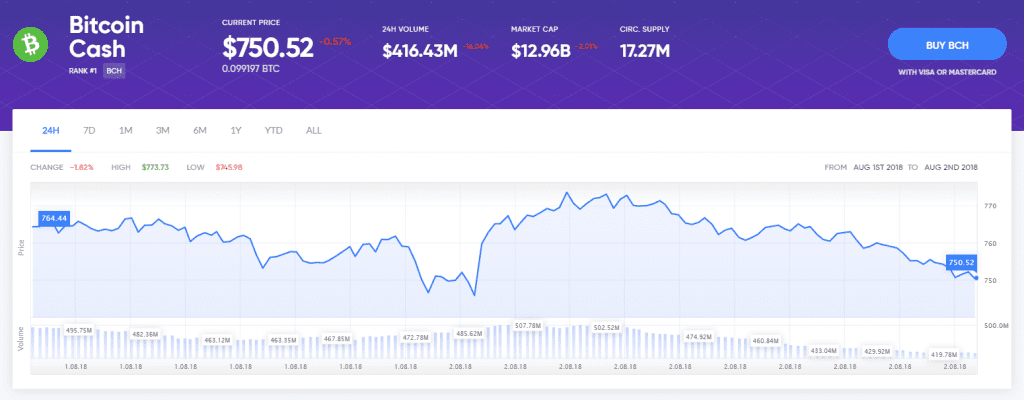Click the FROM date AUG 1ST 2018
This screenshot has width=1024, height=400.
878,167
